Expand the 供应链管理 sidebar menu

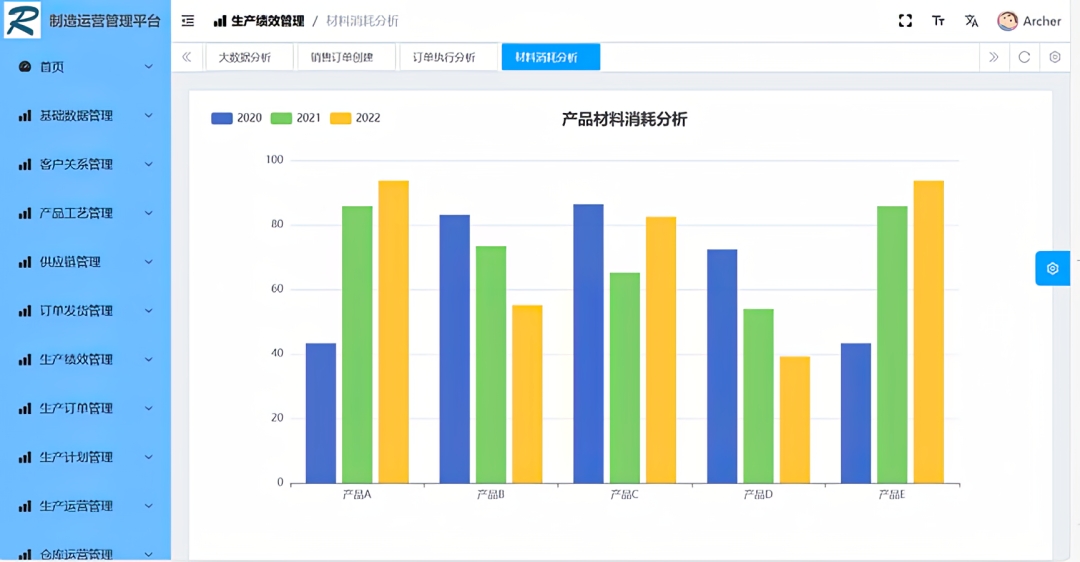click(85, 262)
